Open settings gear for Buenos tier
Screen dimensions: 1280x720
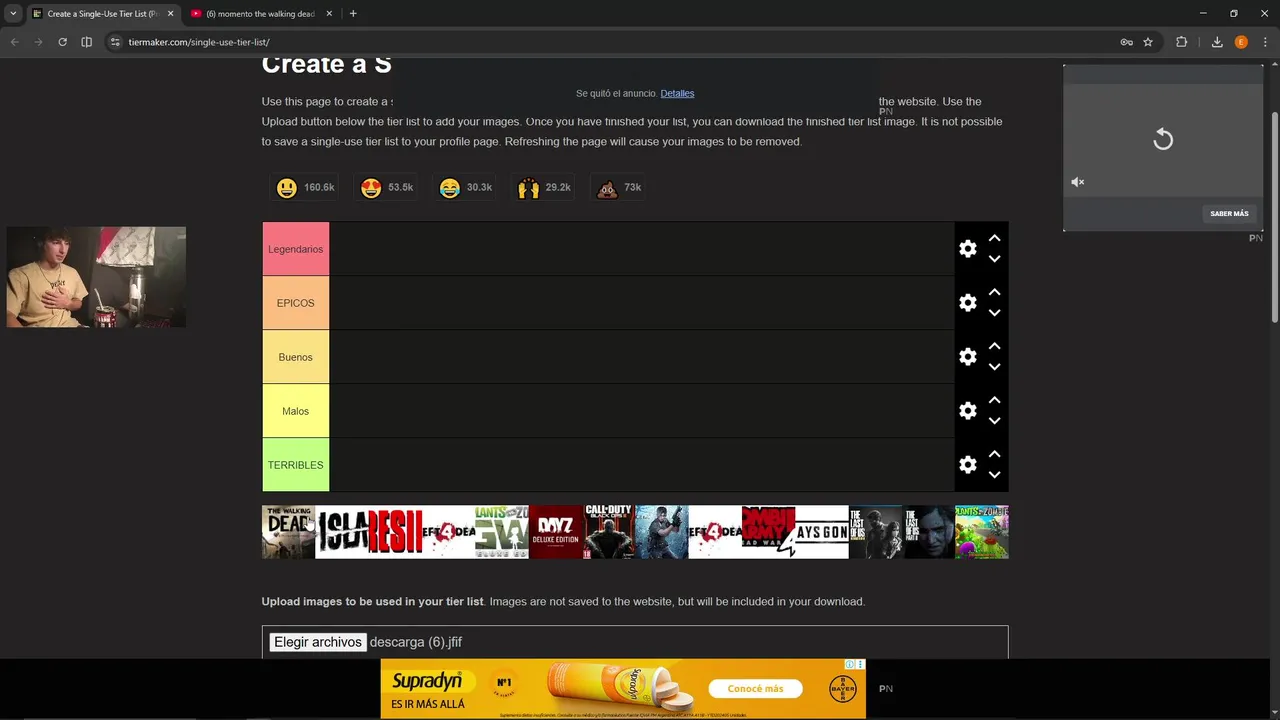967,357
